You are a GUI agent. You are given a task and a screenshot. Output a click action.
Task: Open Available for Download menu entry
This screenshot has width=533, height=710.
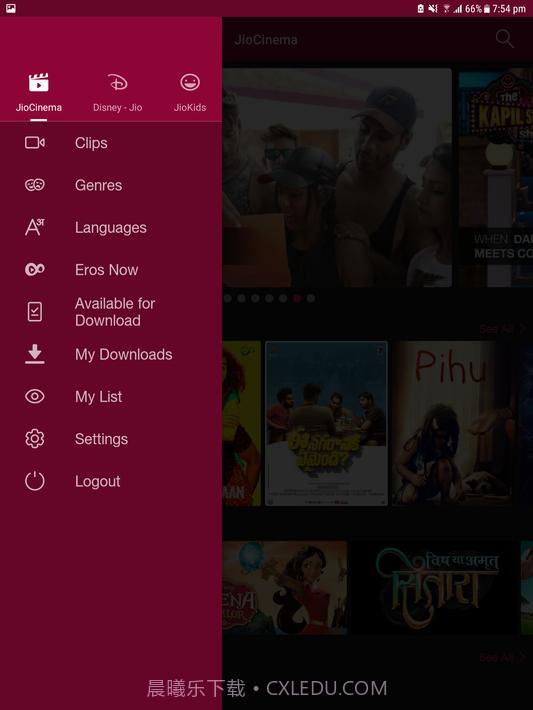click(x=111, y=312)
